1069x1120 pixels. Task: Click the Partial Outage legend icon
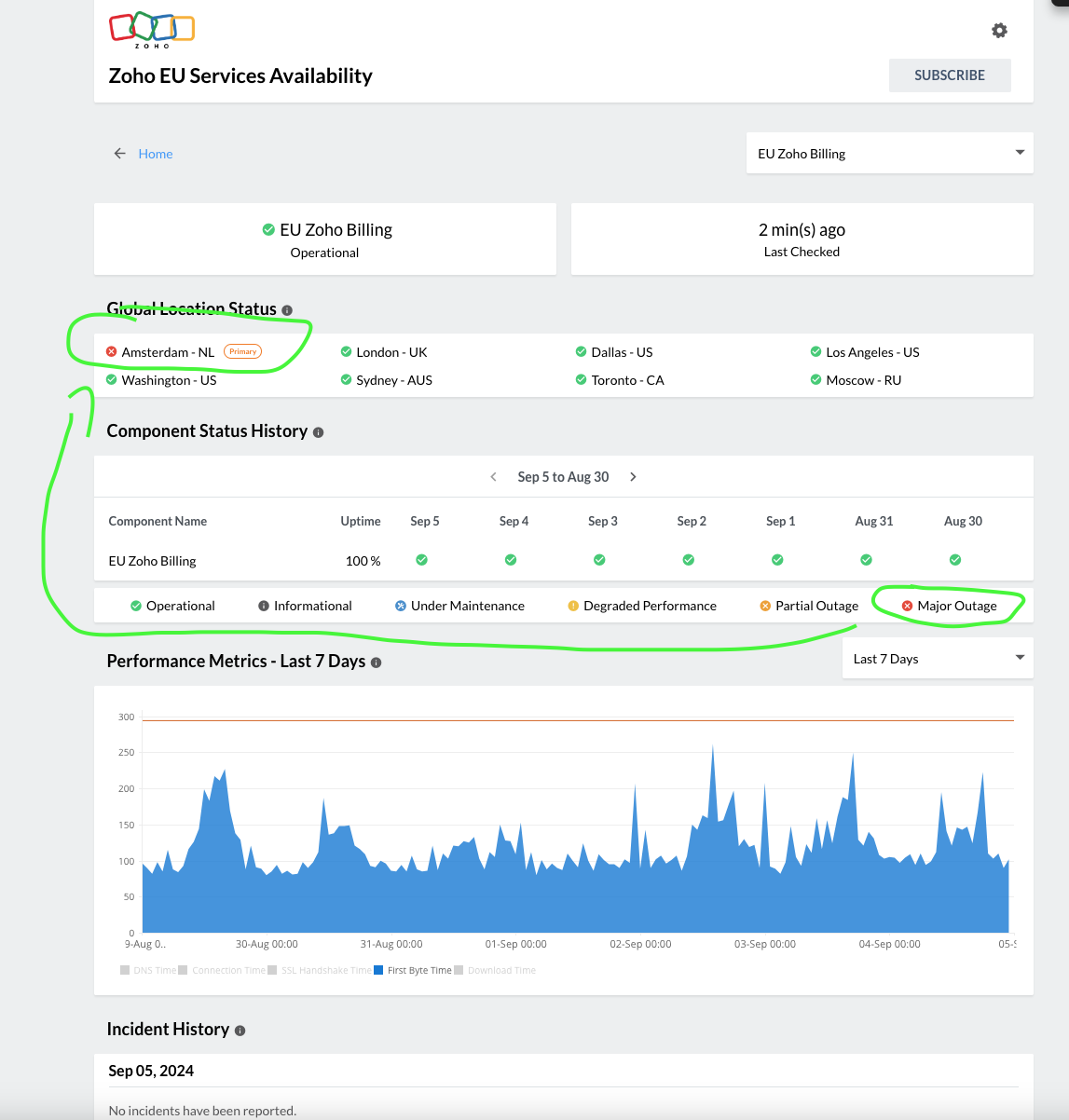point(765,606)
